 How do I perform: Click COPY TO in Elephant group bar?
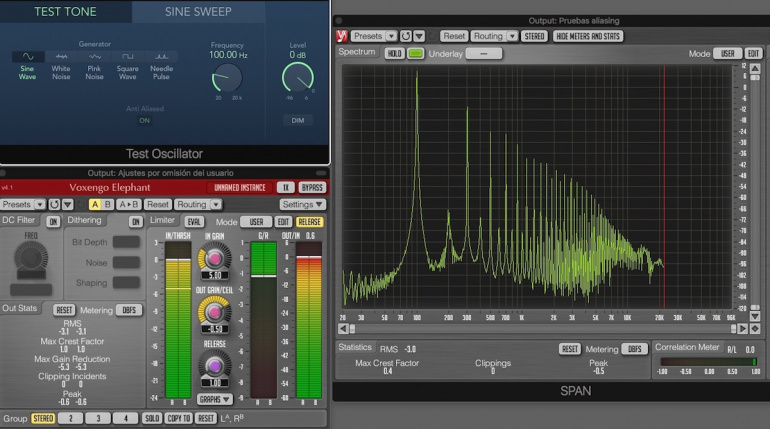point(179,418)
